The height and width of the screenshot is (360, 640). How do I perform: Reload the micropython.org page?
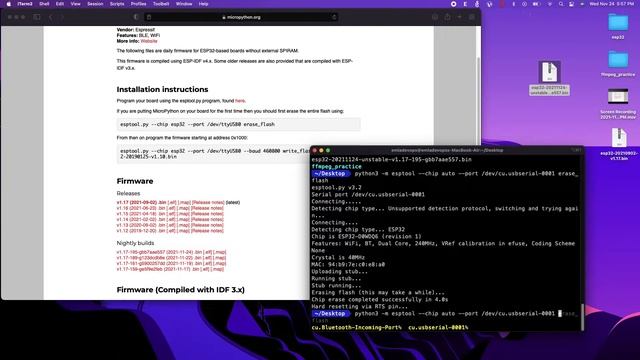coord(334,17)
